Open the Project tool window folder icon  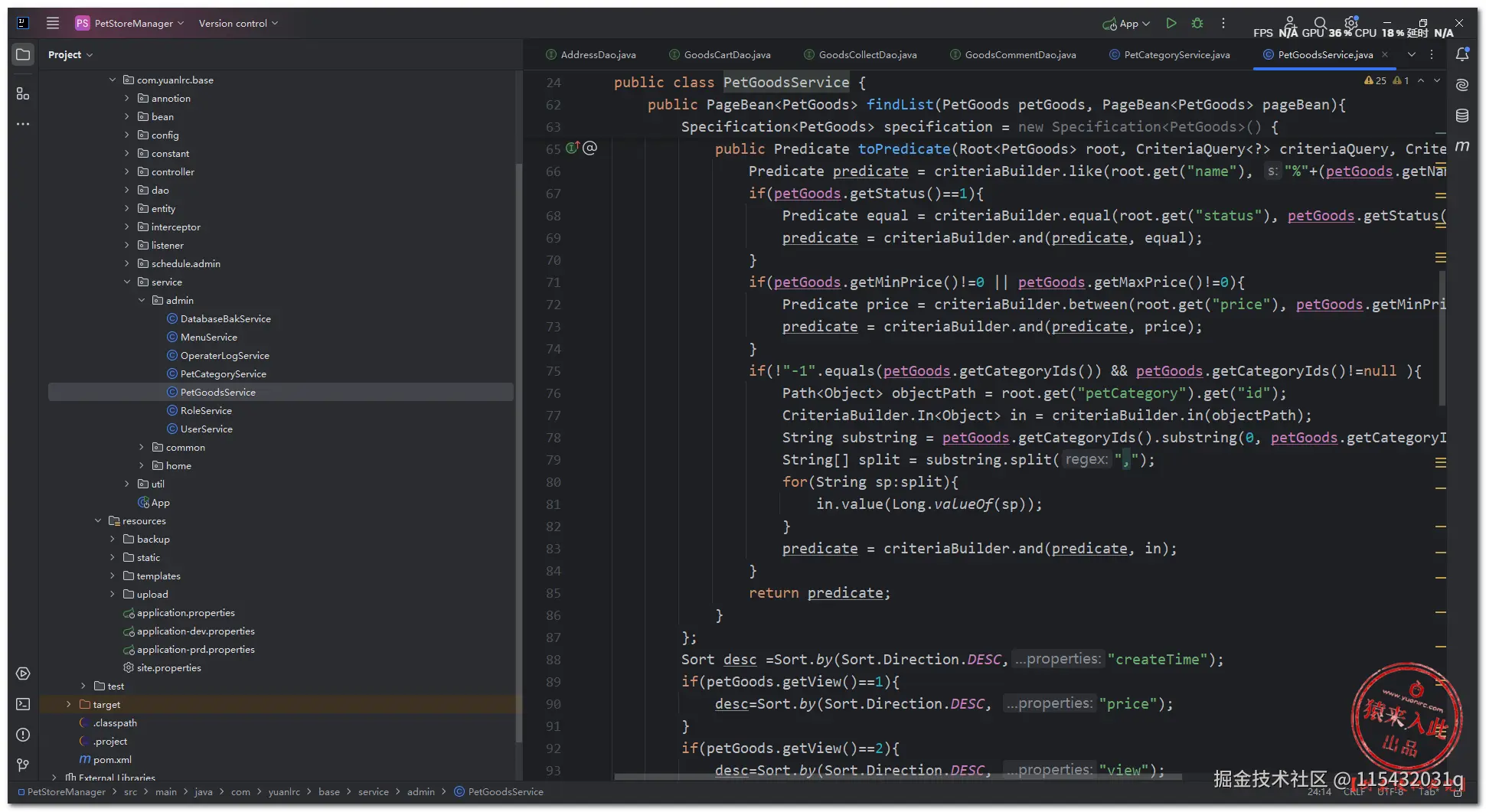click(x=23, y=54)
